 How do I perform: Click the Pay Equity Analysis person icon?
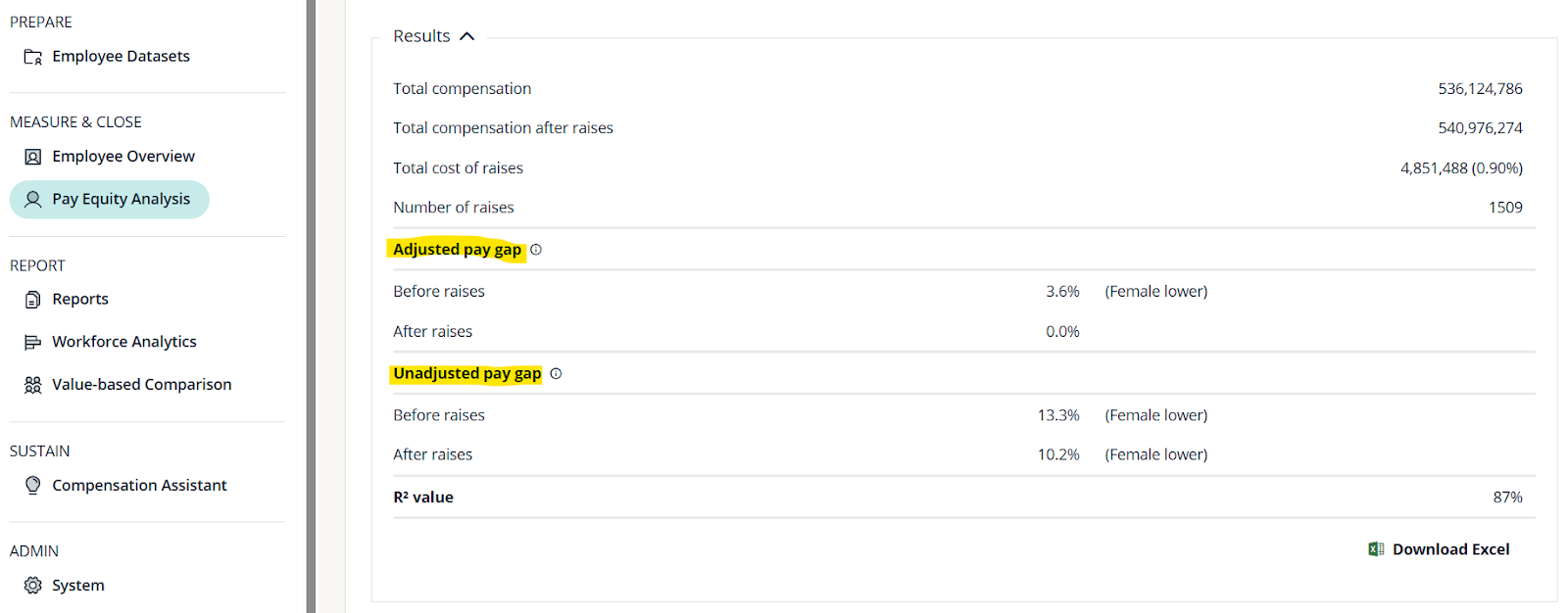tap(32, 199)
